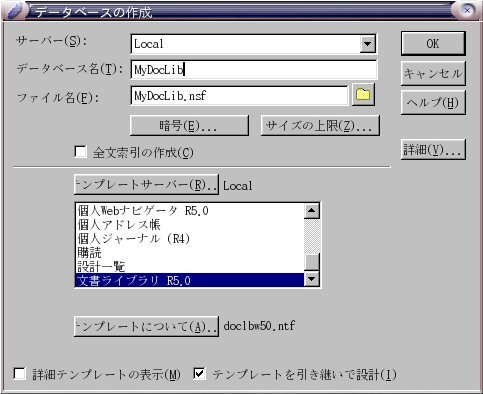Screen dimensions: 483x394
Task: Open 詳細(V)... options button
Action: pos(433,150)
